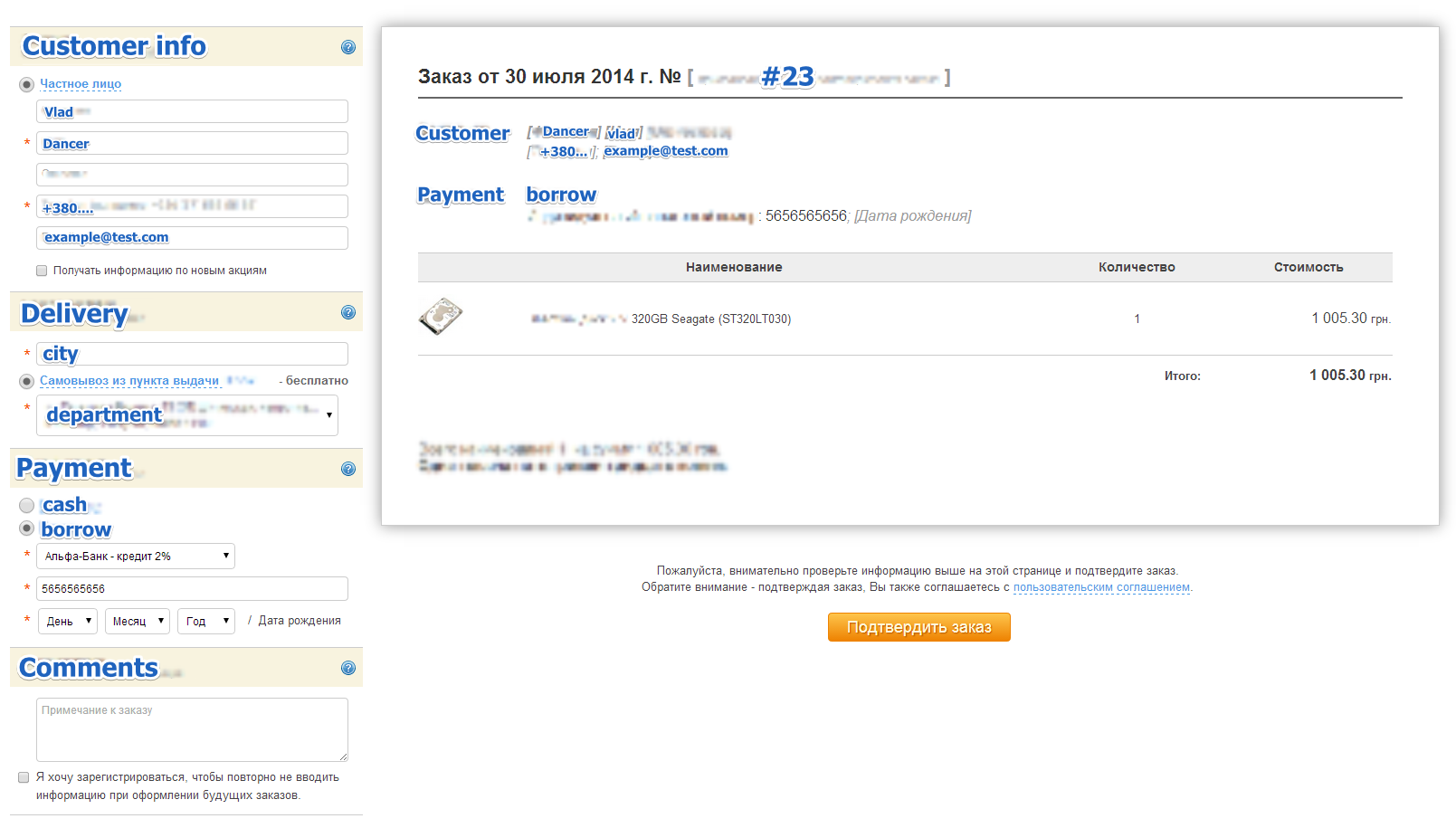Open the пользовательским соглашением link
This screenshot has height=828, width=1456.
click(1101, 587)
